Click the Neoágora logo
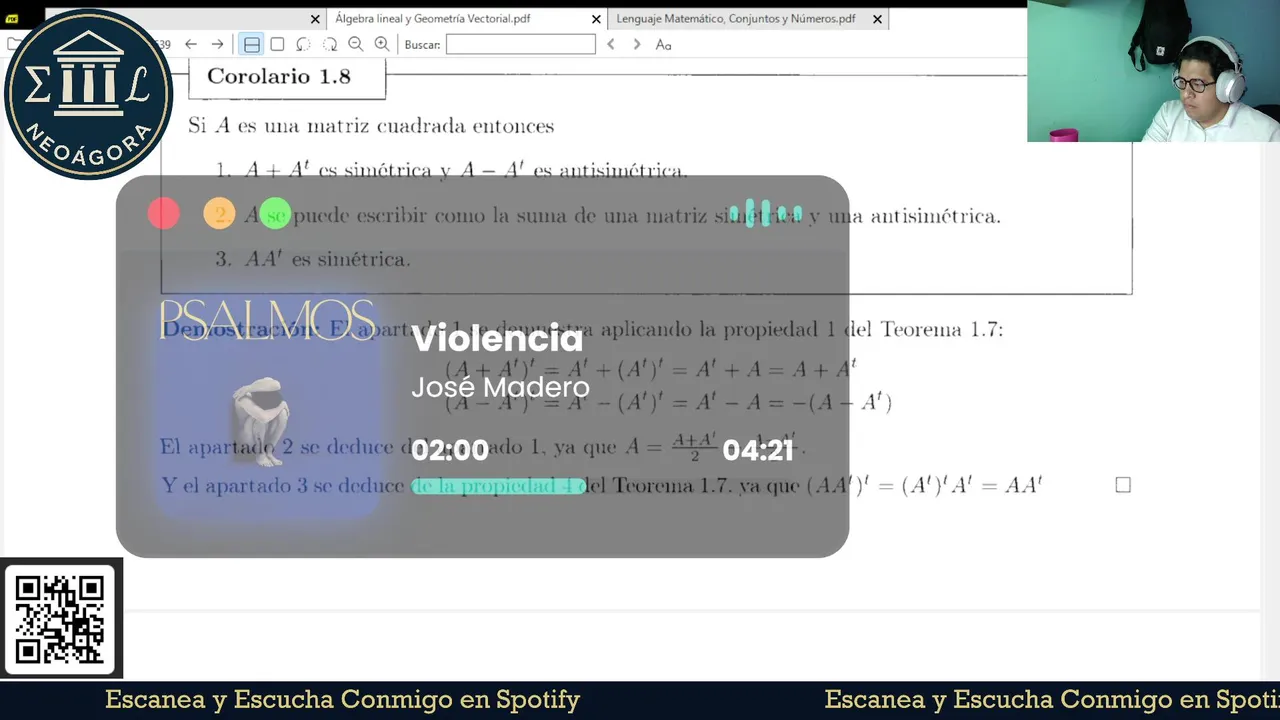The image size is (1280, 720). [88, 94]
